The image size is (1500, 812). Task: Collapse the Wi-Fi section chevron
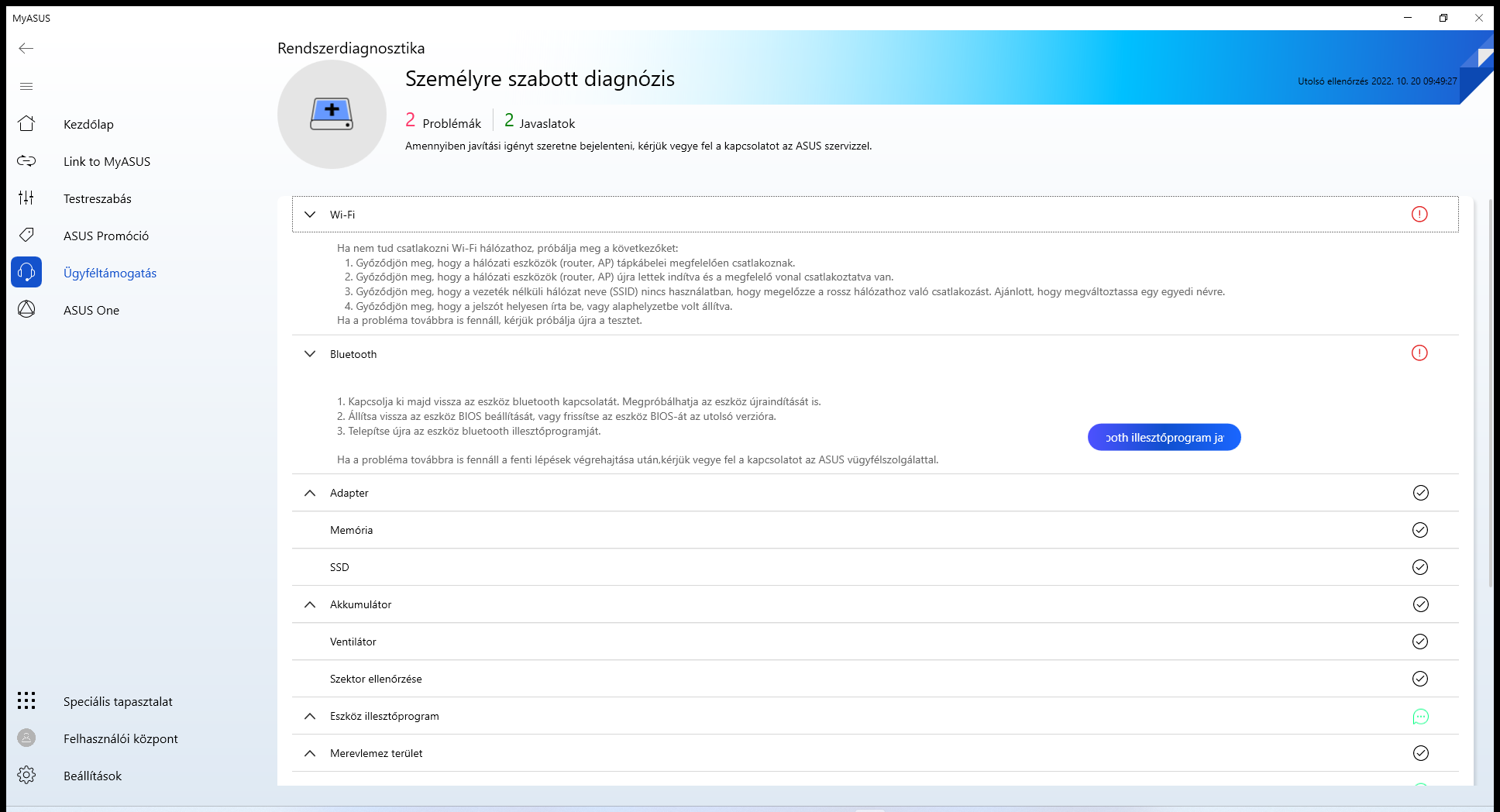(x=310, y=214)
